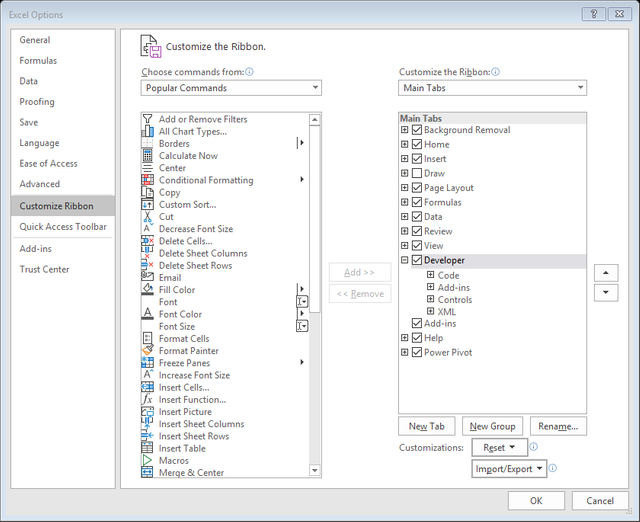Open the Popular Commands dropdown
The height and width of the screenshot is (522, 640).
231,88
